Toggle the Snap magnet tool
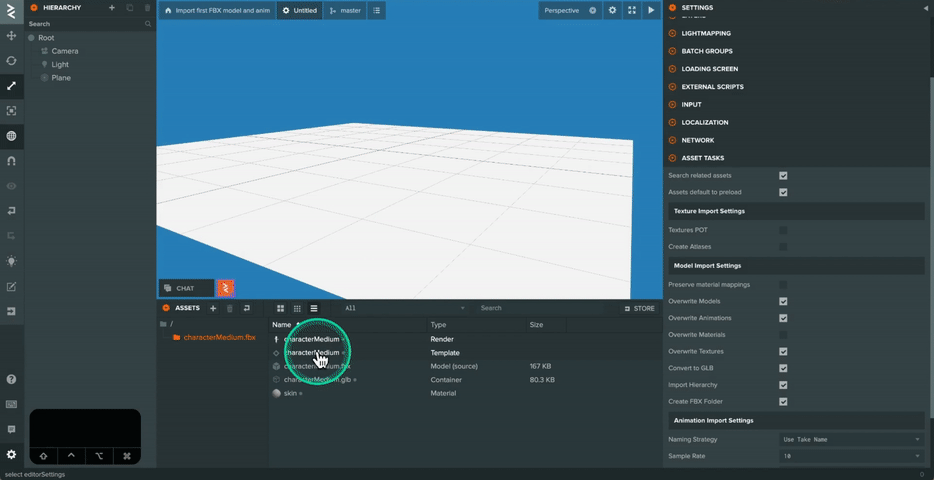The width and height of the screenshot is (934, 480). click(11, 161)
